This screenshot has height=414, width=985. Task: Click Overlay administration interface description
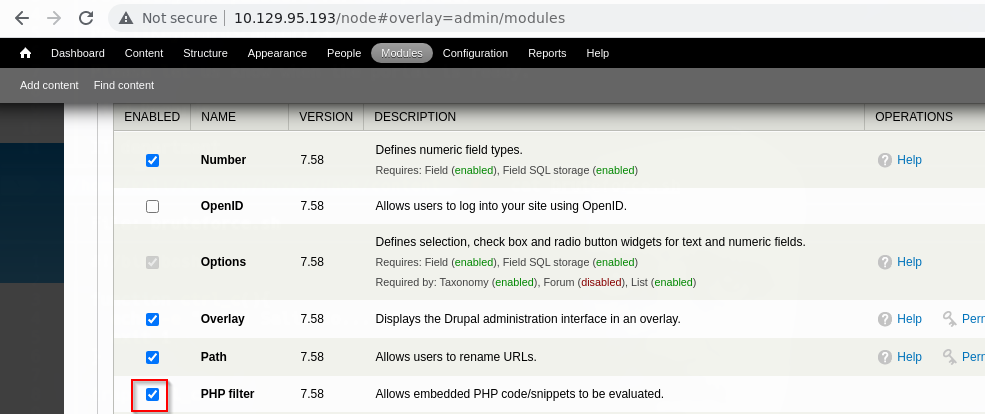528,319
